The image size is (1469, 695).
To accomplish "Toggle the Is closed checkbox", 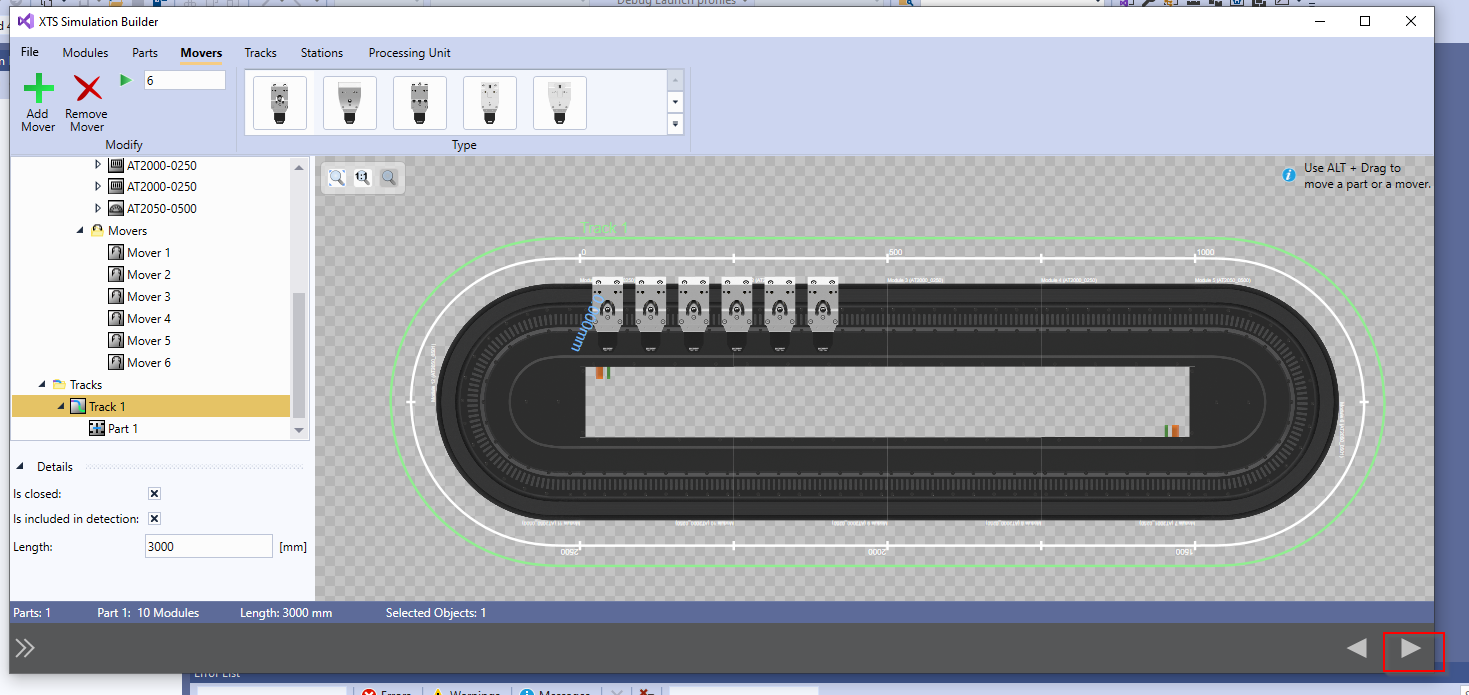I will (154, 494).
